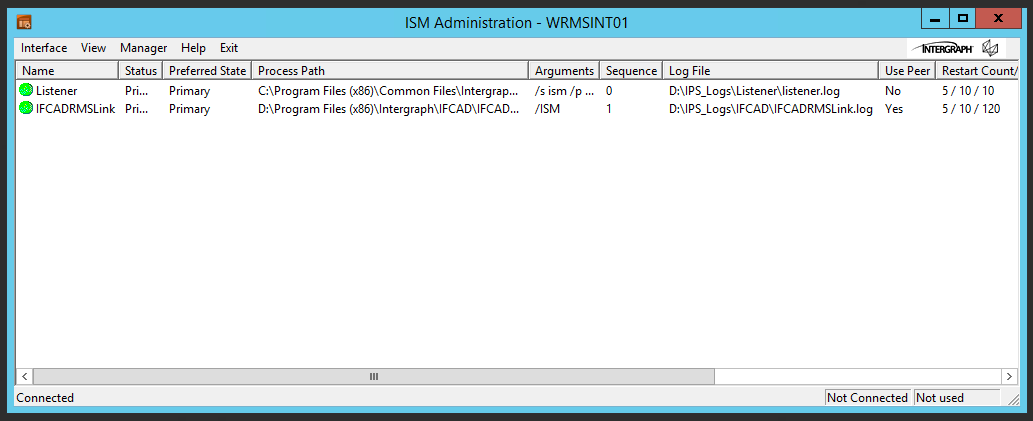
Task: Click the green Listener status icon
Action: coord(26,91)
